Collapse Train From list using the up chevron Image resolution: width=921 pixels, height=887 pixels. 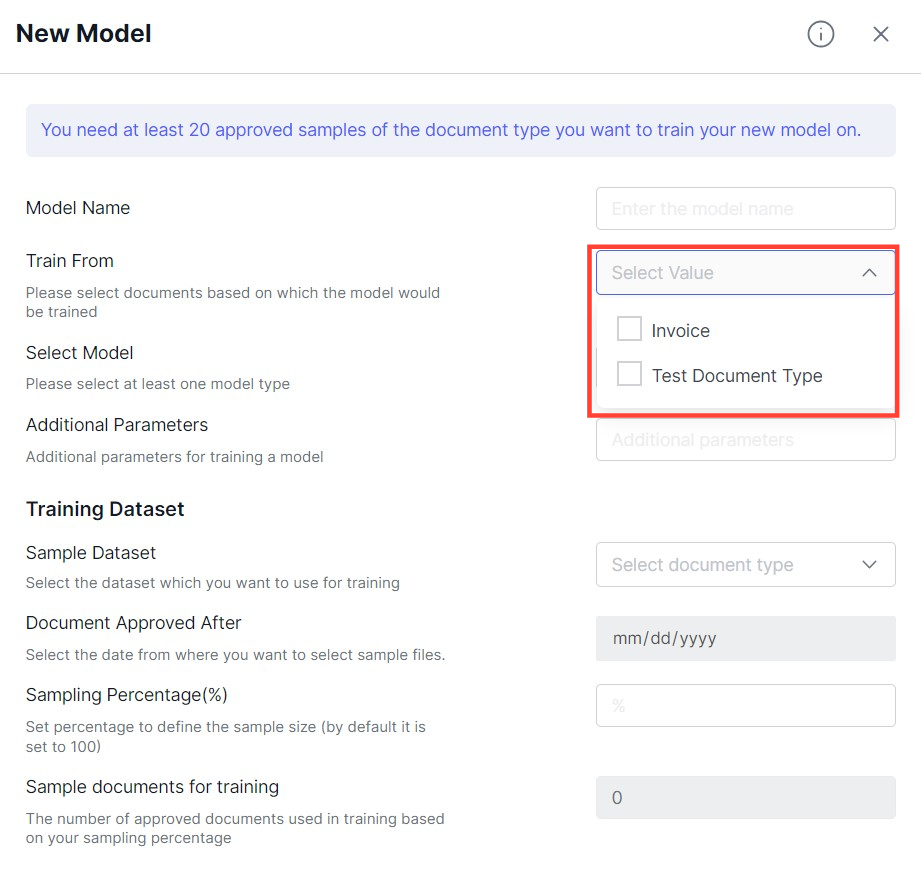[x=869, y=273]
